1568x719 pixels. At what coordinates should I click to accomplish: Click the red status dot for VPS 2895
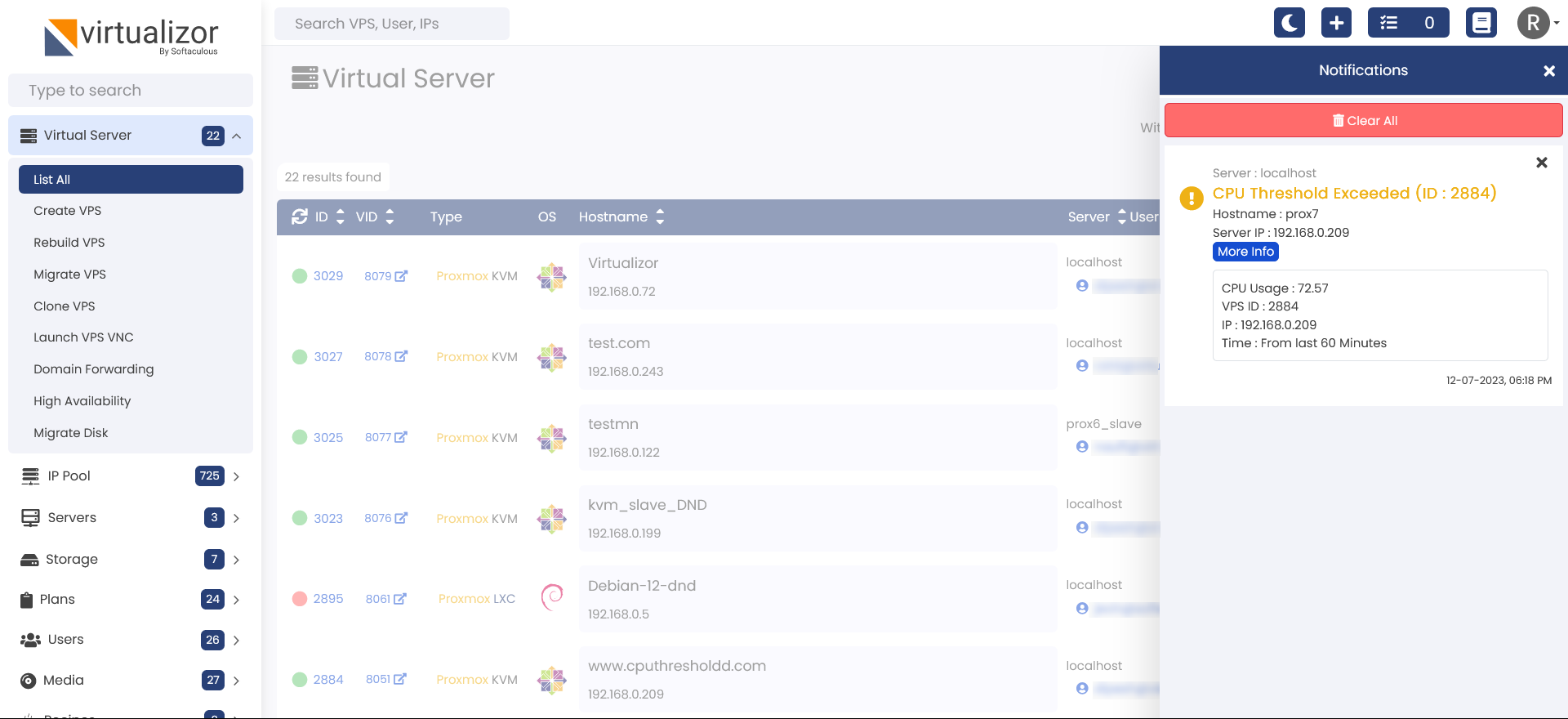coord(300,599)
